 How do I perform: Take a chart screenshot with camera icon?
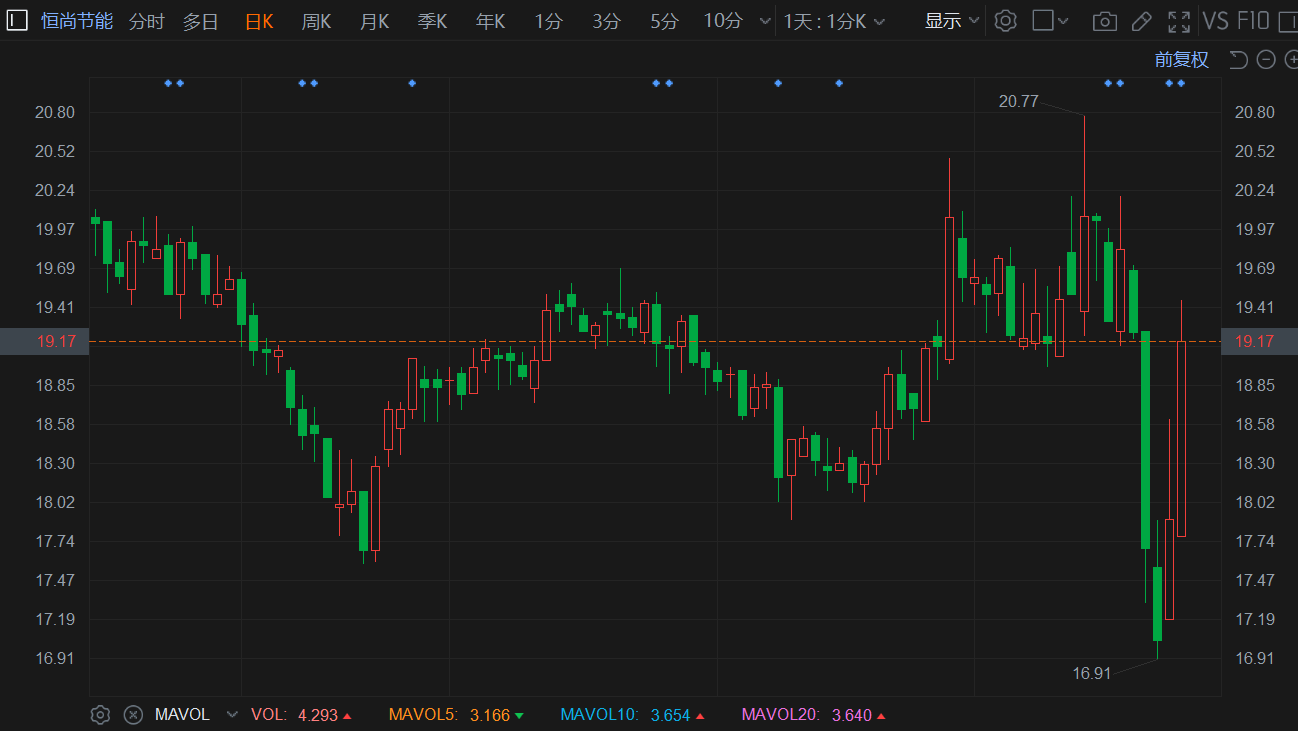click(1104, 21)
